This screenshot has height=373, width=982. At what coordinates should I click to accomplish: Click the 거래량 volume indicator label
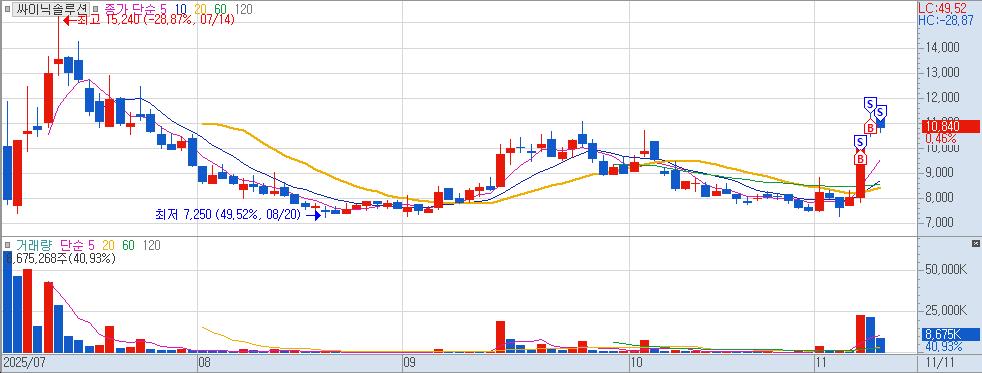pos(34,245)
